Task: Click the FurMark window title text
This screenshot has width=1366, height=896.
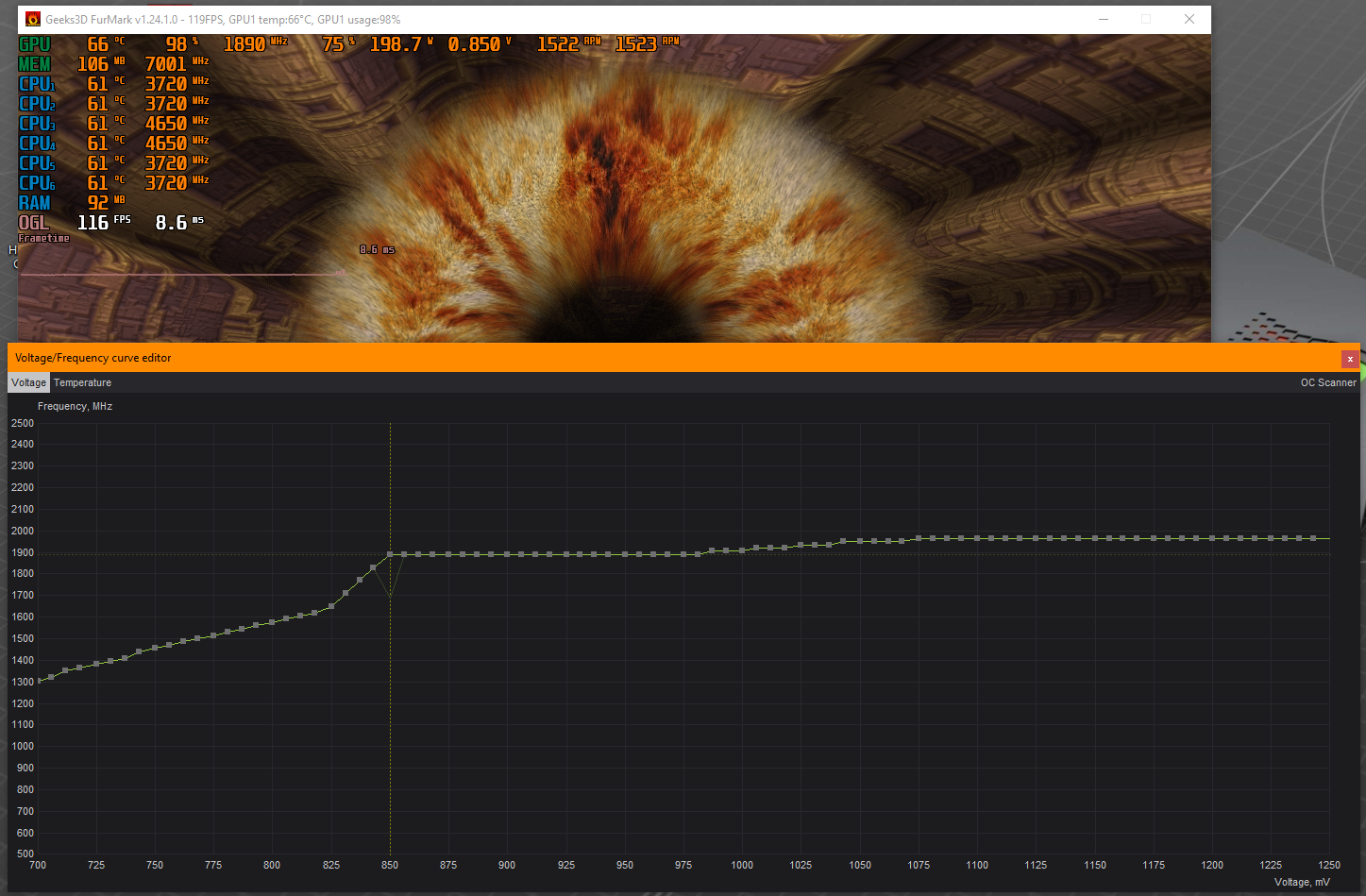Action: [x=223, y=19]
